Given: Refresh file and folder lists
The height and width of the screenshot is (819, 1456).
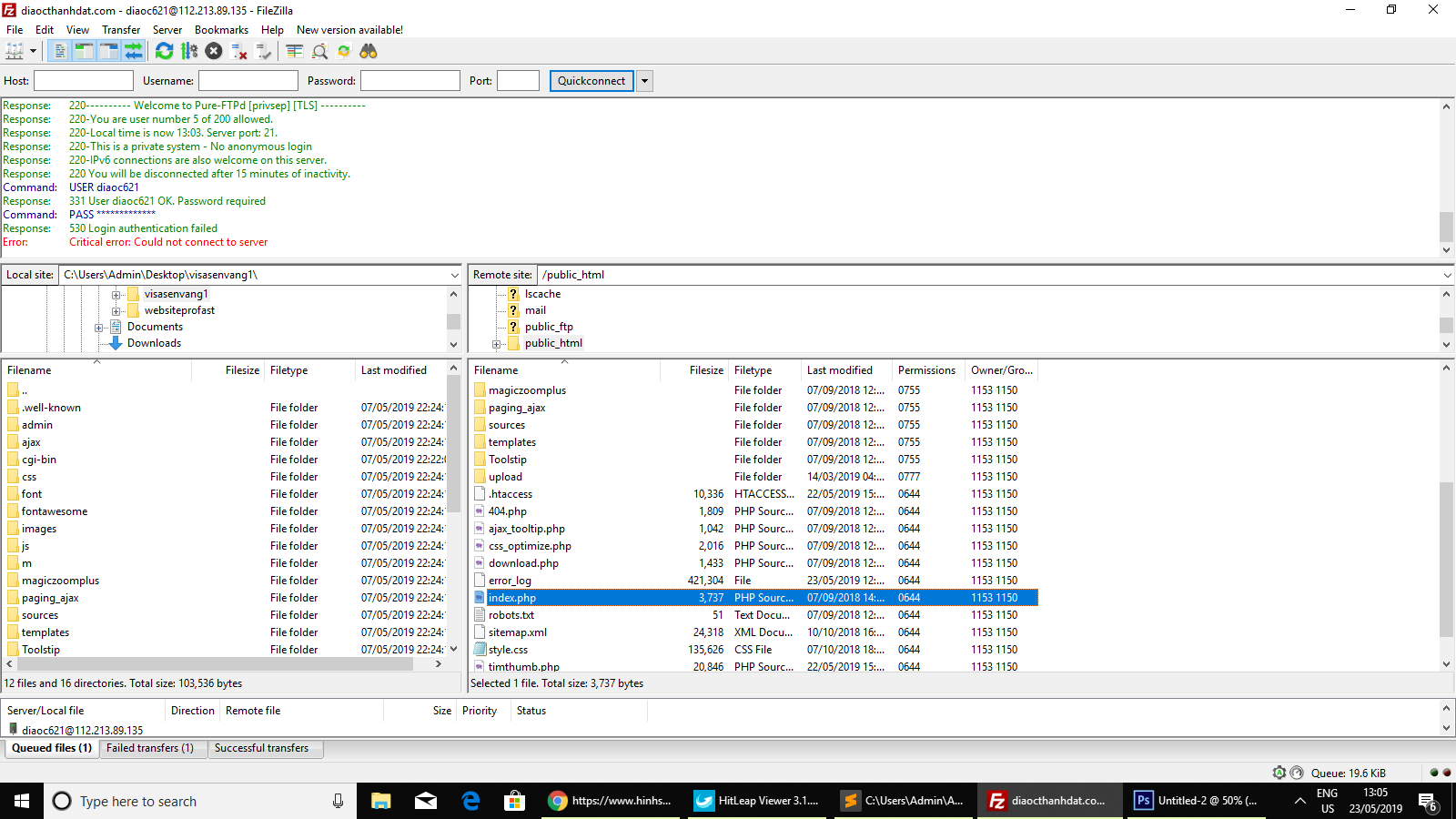Looking at the screenshot, I should tap(164, 51).
